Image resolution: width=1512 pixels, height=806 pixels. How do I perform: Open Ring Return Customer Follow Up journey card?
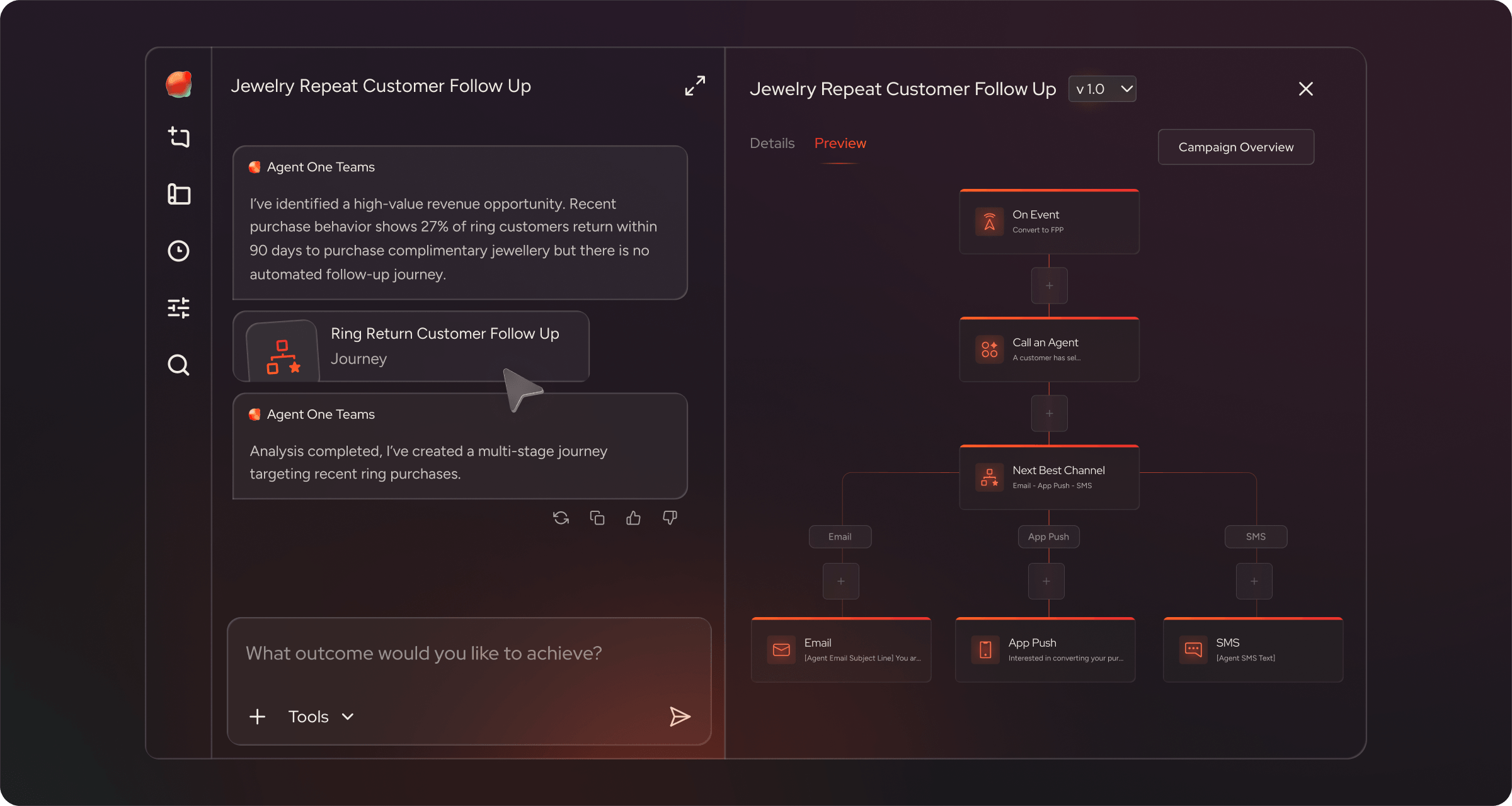pos(411,346)
